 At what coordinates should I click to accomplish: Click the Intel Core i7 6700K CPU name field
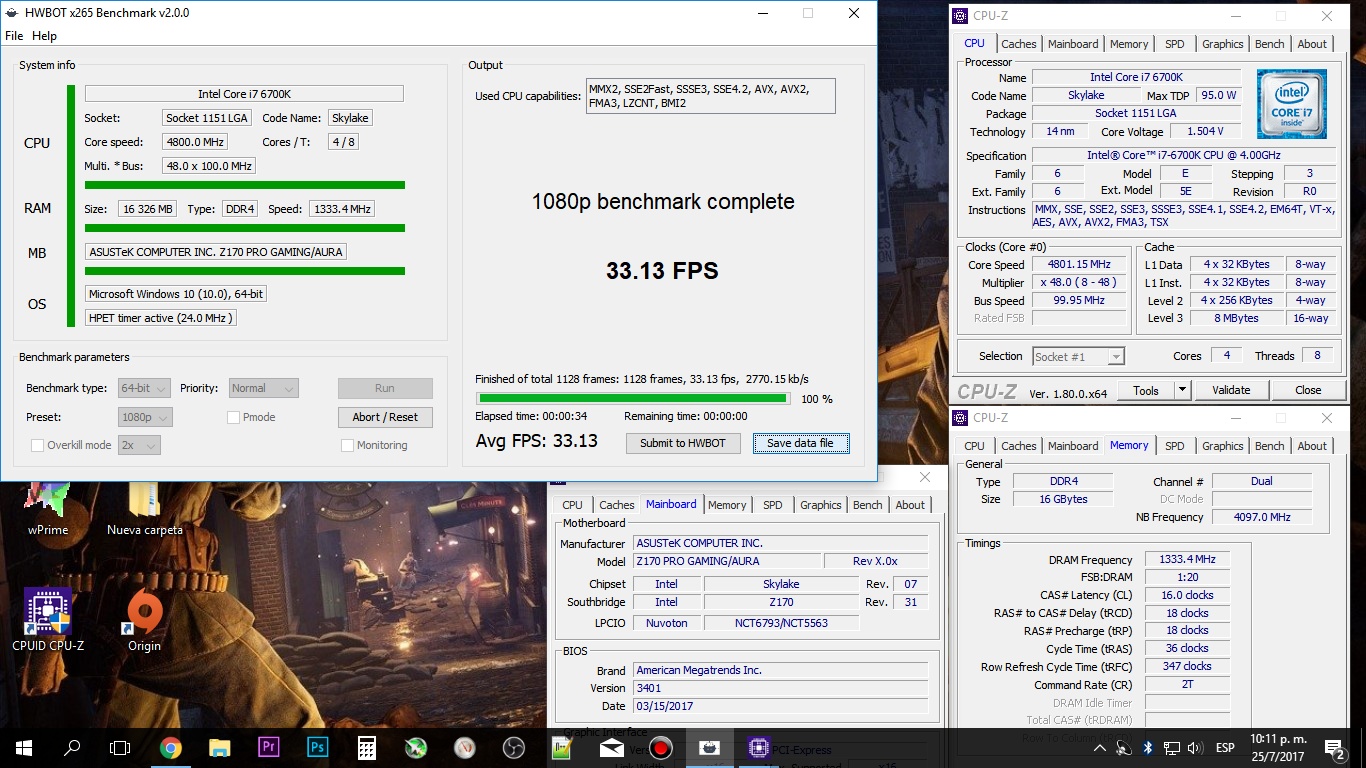(244, 94)
